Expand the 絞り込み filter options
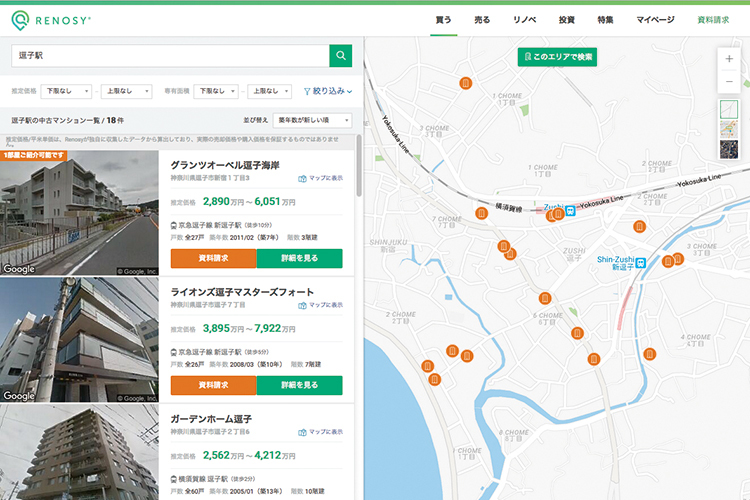Screen dimensions: 750x500 coord(324,91)
